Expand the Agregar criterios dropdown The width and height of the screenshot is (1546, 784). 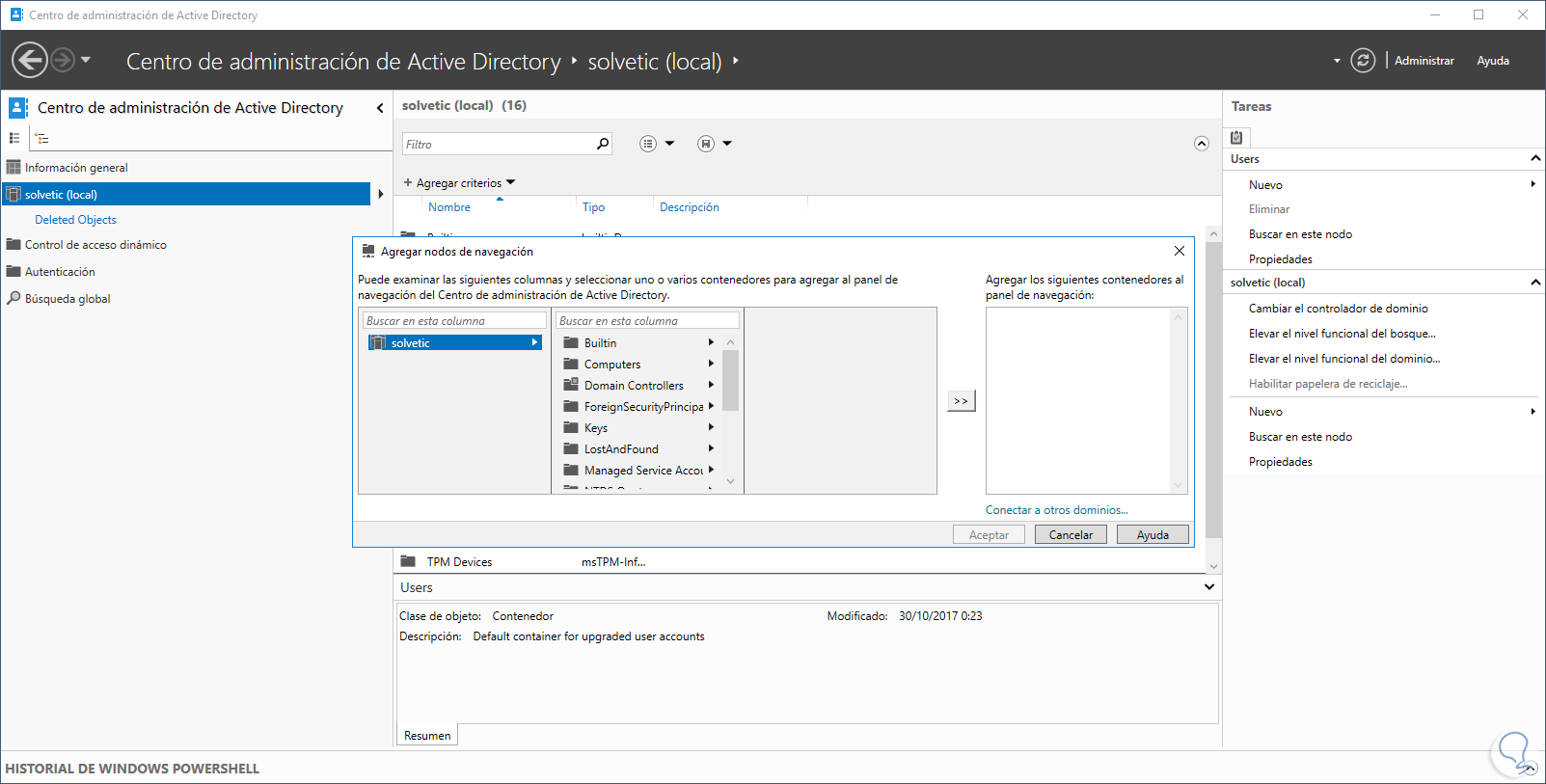(x=459, y=182)
